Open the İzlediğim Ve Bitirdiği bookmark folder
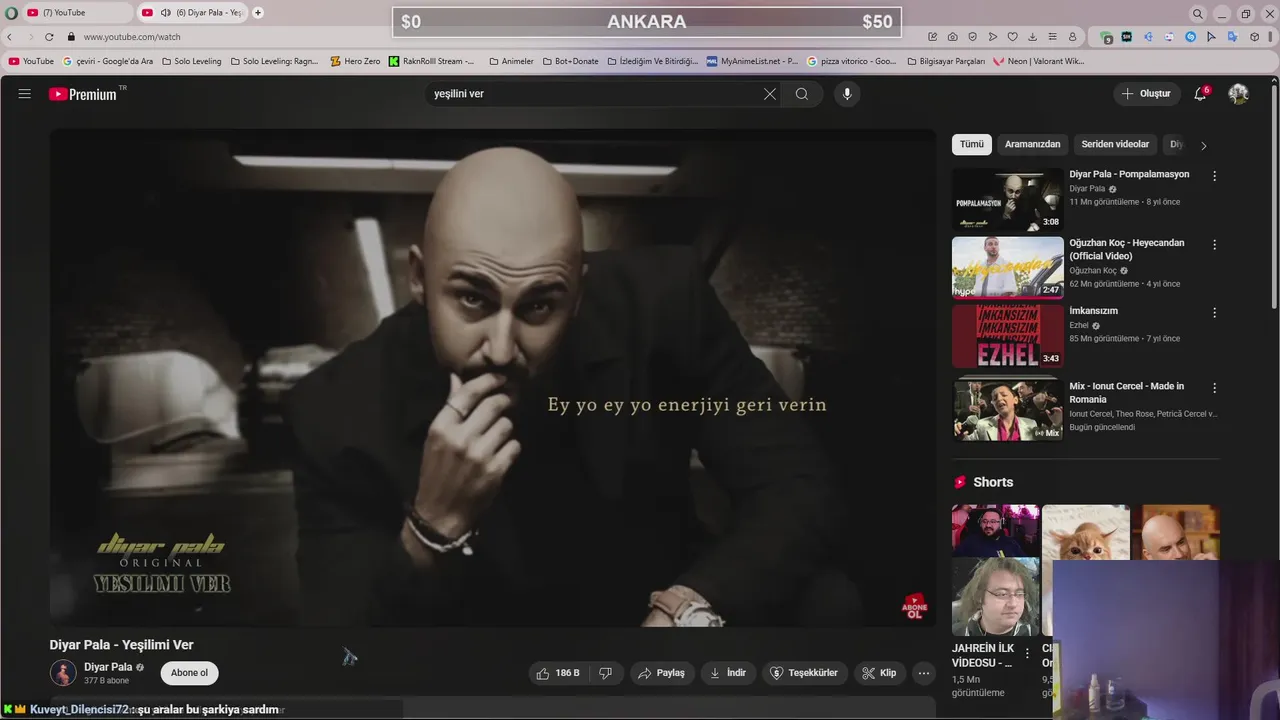Image resolution: width=1280 pixels, height=720 pixels. coord(652,61)
